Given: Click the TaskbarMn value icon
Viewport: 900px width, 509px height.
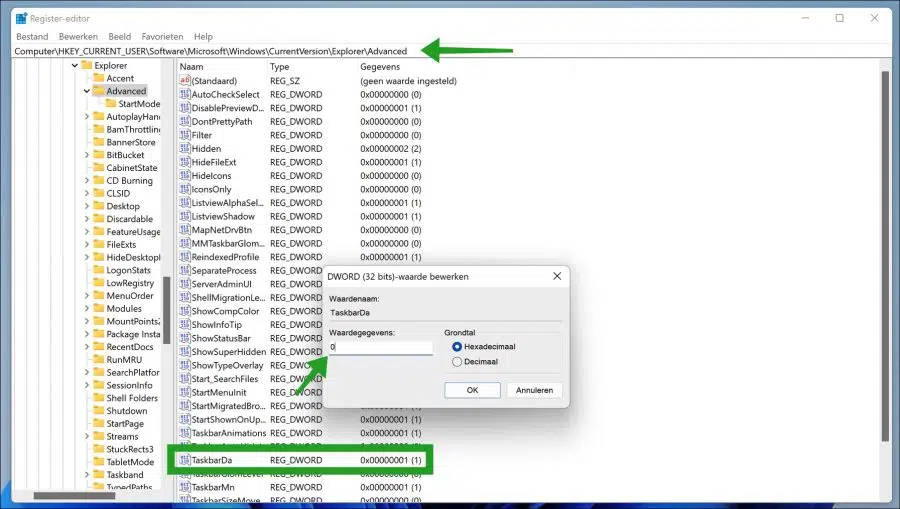Looking at the screenshot, I should point(185,487).
